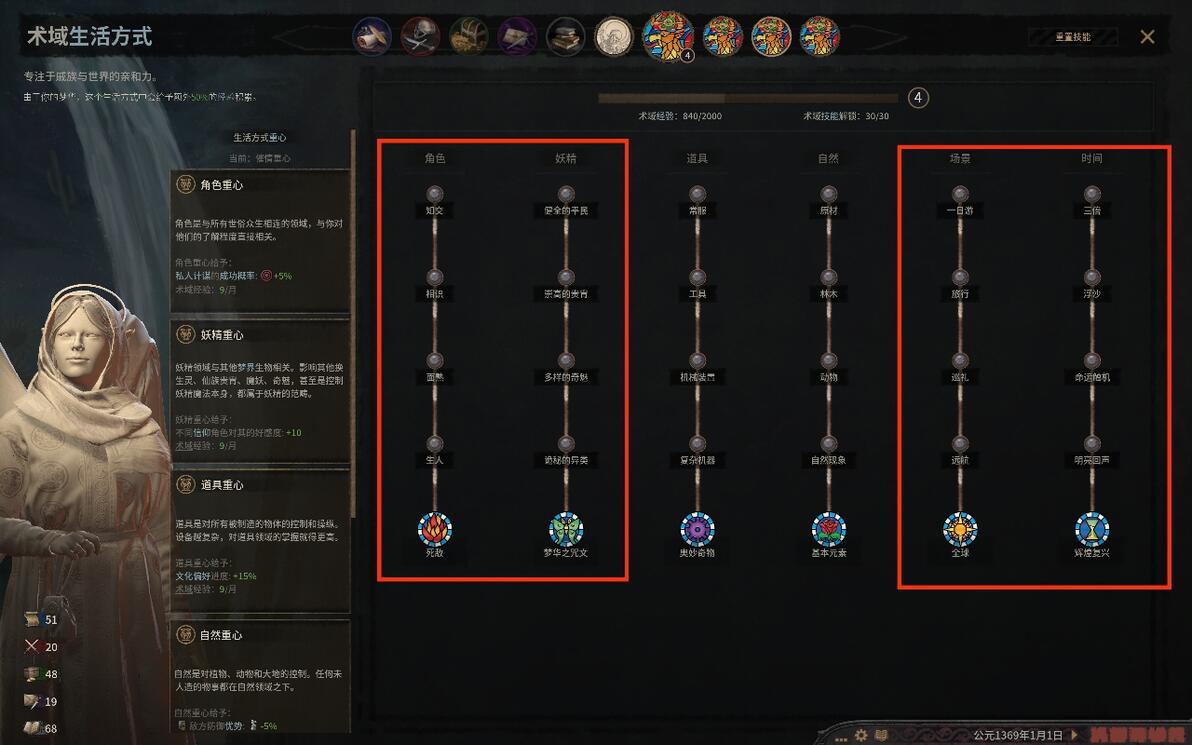Click the 术域经验 progress bar
The width and height of the screenshot is (1192, 745).
[x=748, y=98]
